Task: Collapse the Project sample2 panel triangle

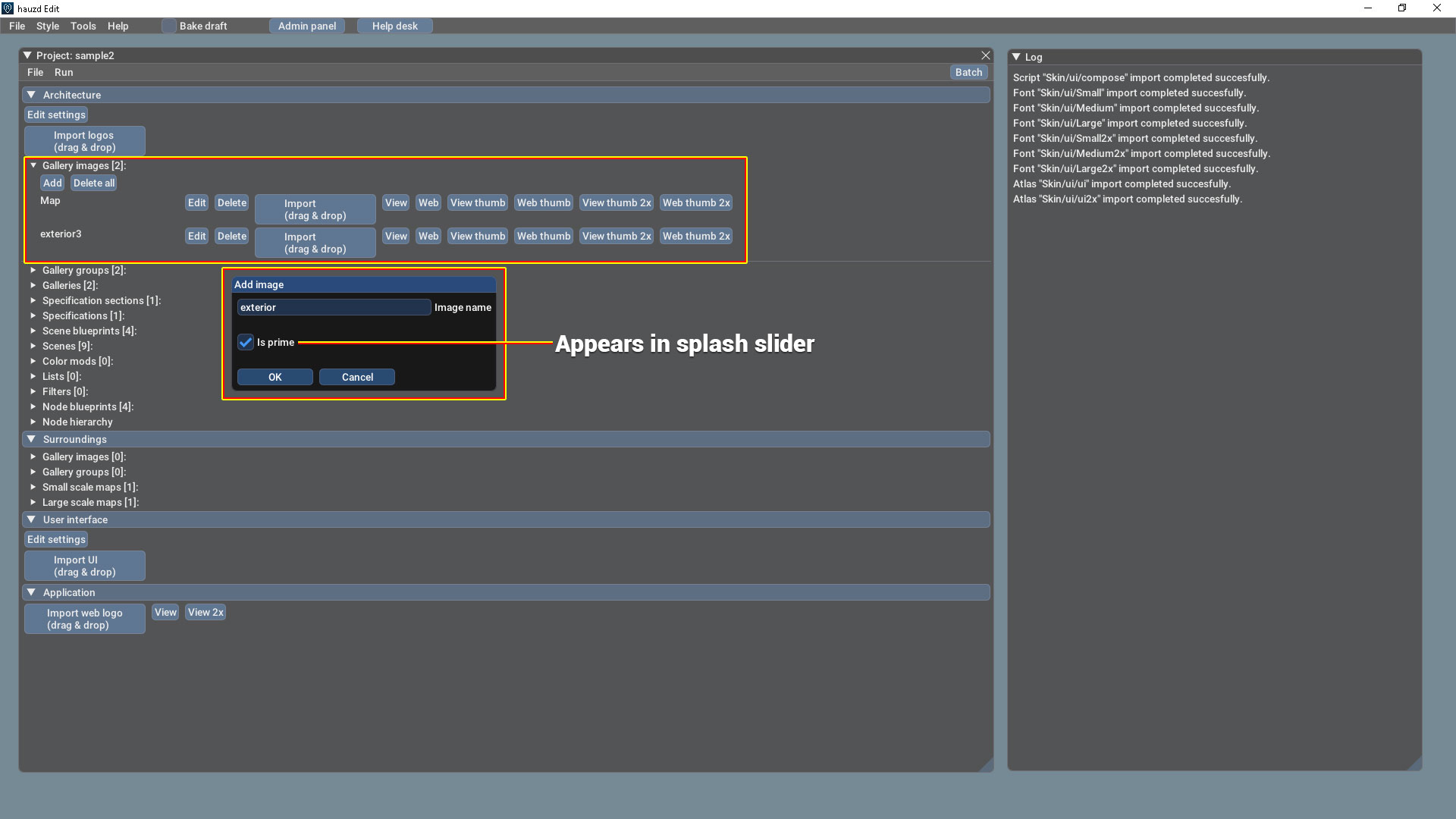Action: pos(27,55)
